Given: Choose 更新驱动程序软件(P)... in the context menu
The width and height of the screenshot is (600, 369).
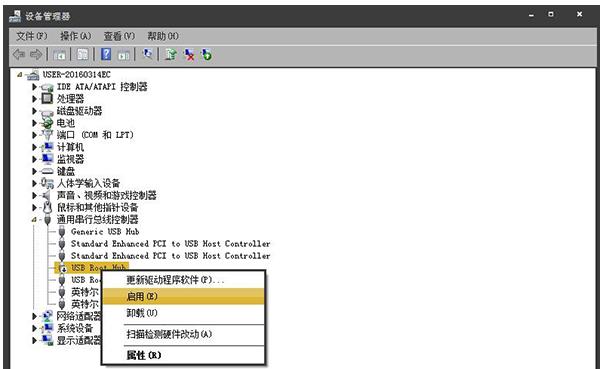Looking at the screenshot, I should pyautogui.click(x=184, y=280).
